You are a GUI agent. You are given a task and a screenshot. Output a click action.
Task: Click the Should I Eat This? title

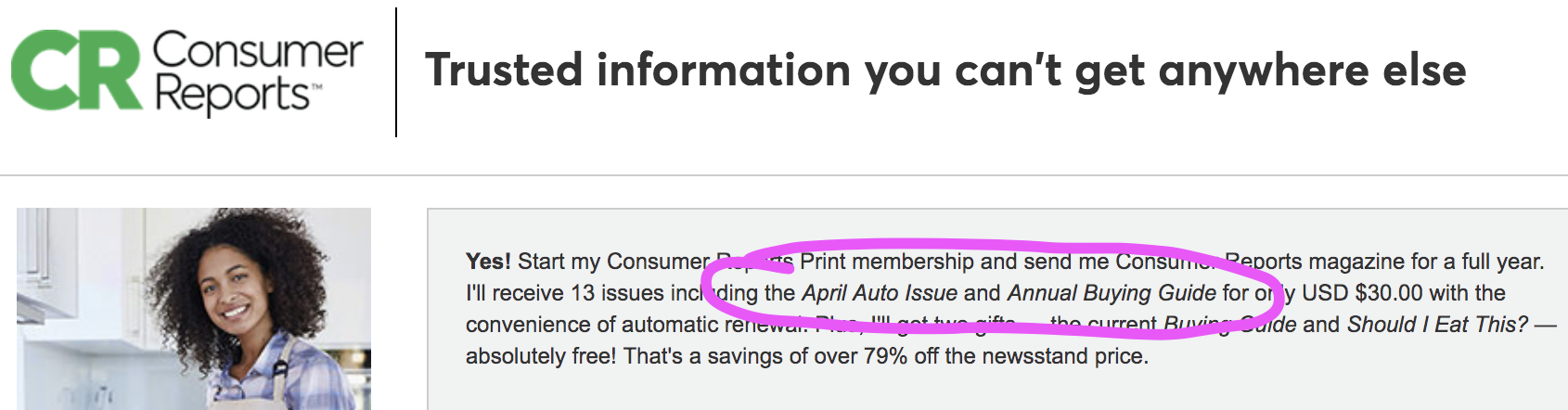tap(1437, 325)
